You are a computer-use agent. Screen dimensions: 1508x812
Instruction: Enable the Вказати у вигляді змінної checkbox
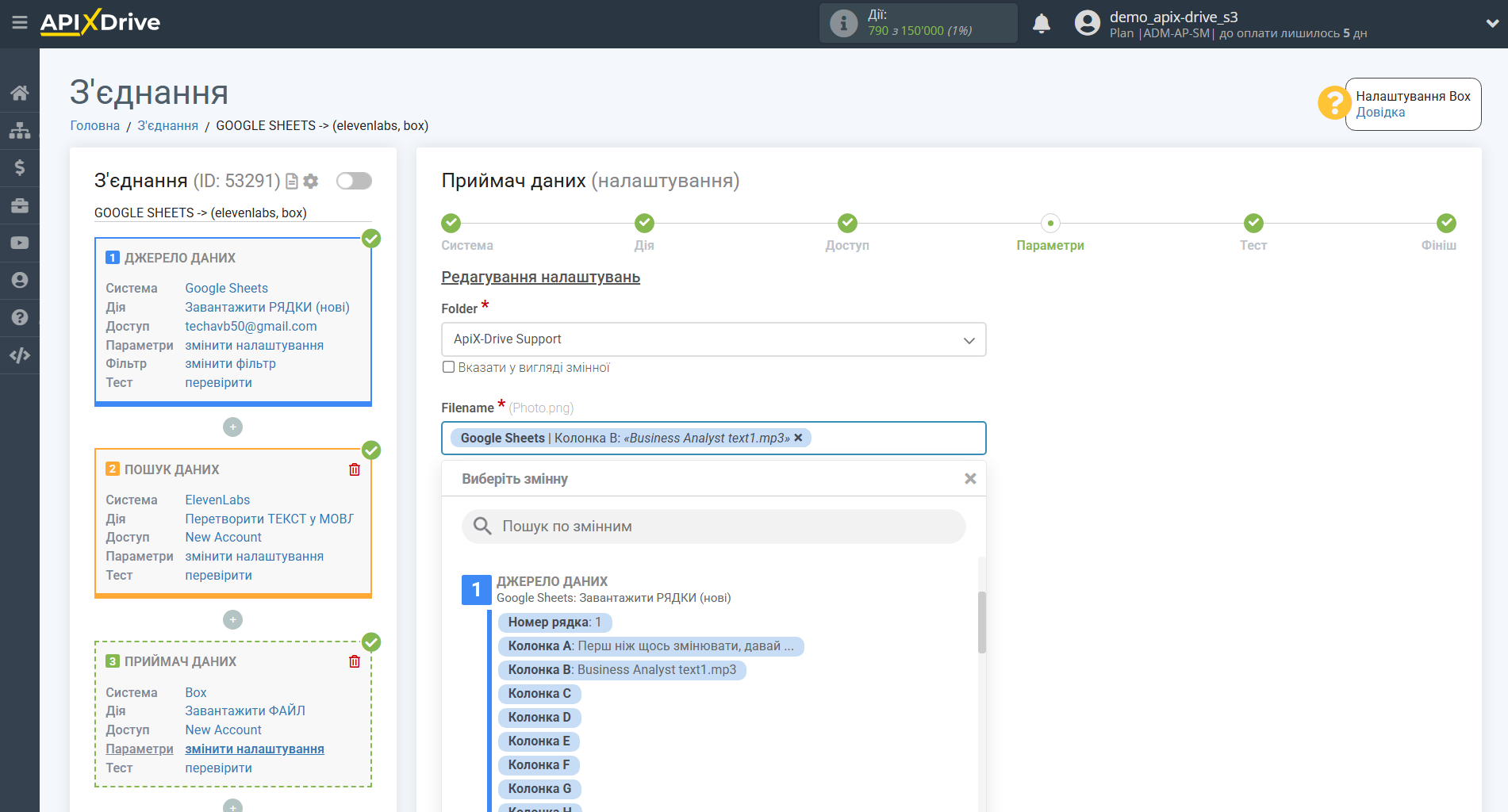(x=448, y=366)
